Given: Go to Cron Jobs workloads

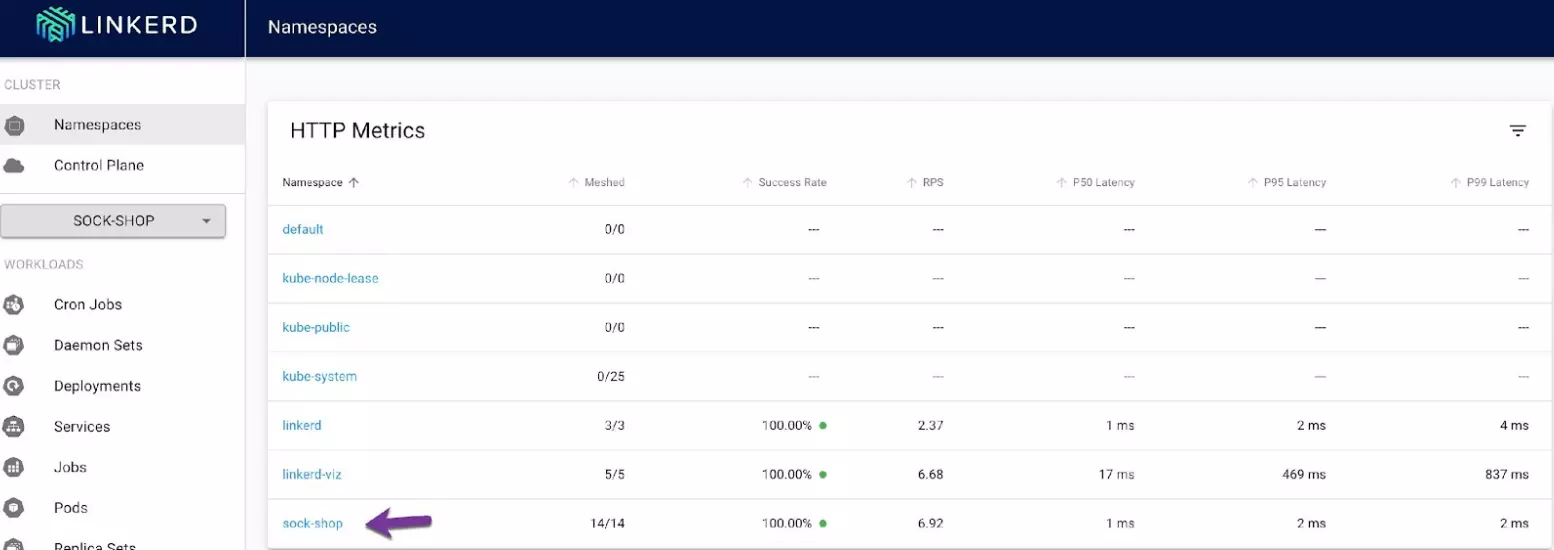Looking at the screenshot, I should (122, 304).
